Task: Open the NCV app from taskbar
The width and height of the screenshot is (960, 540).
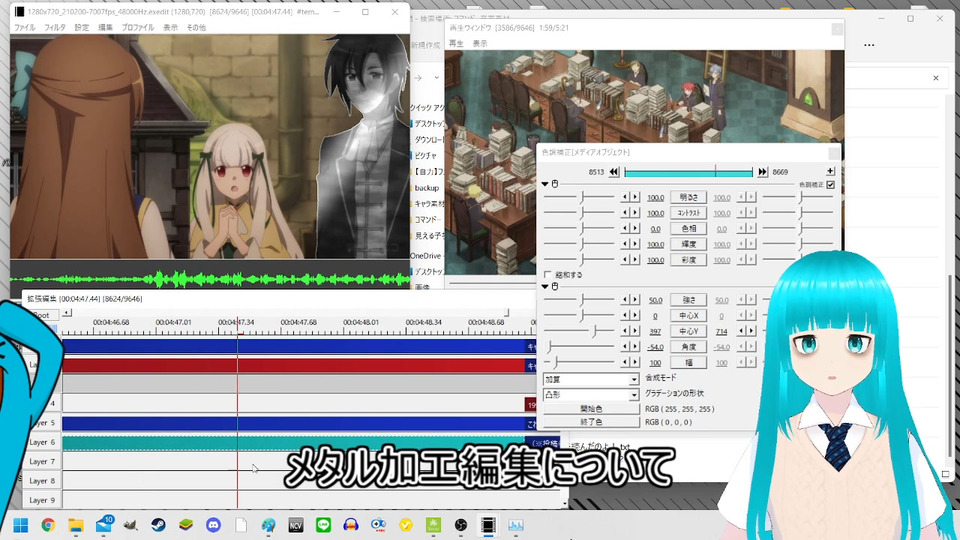Action: [x=296, y=525]
